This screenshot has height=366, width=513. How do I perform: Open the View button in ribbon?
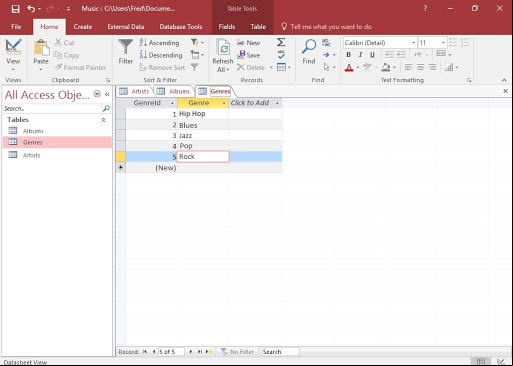13,55
